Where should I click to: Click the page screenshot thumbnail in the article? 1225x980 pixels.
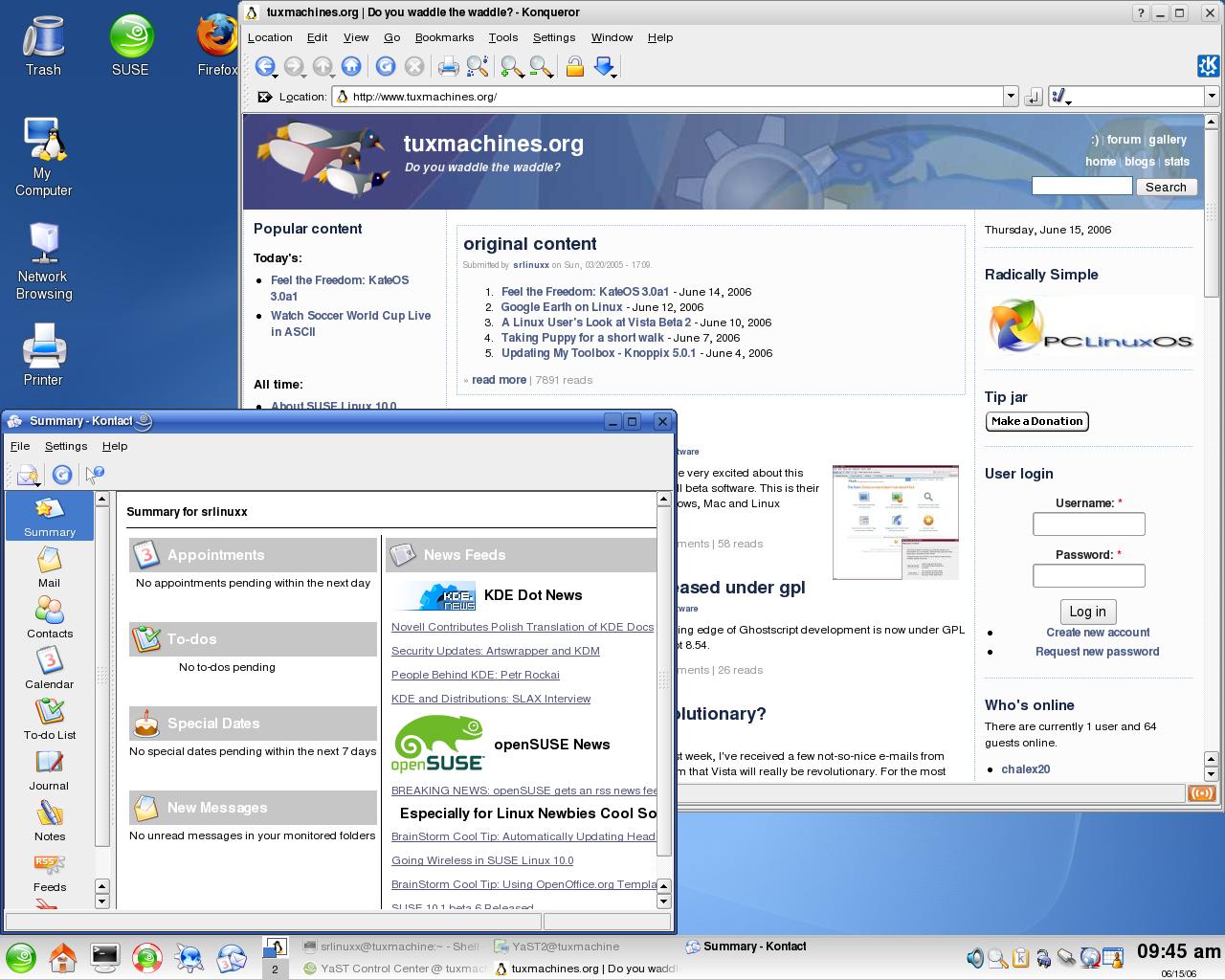895,523
